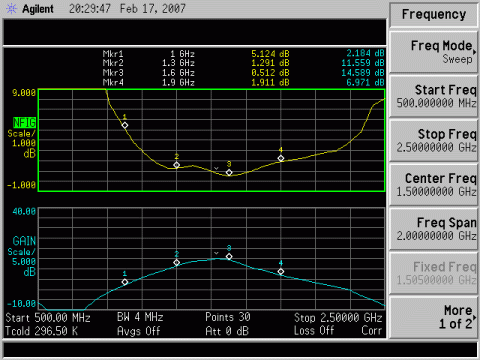Select marker 3 diamond on gain trace
This screenshot has height=360, width=480.
(229, 257)
